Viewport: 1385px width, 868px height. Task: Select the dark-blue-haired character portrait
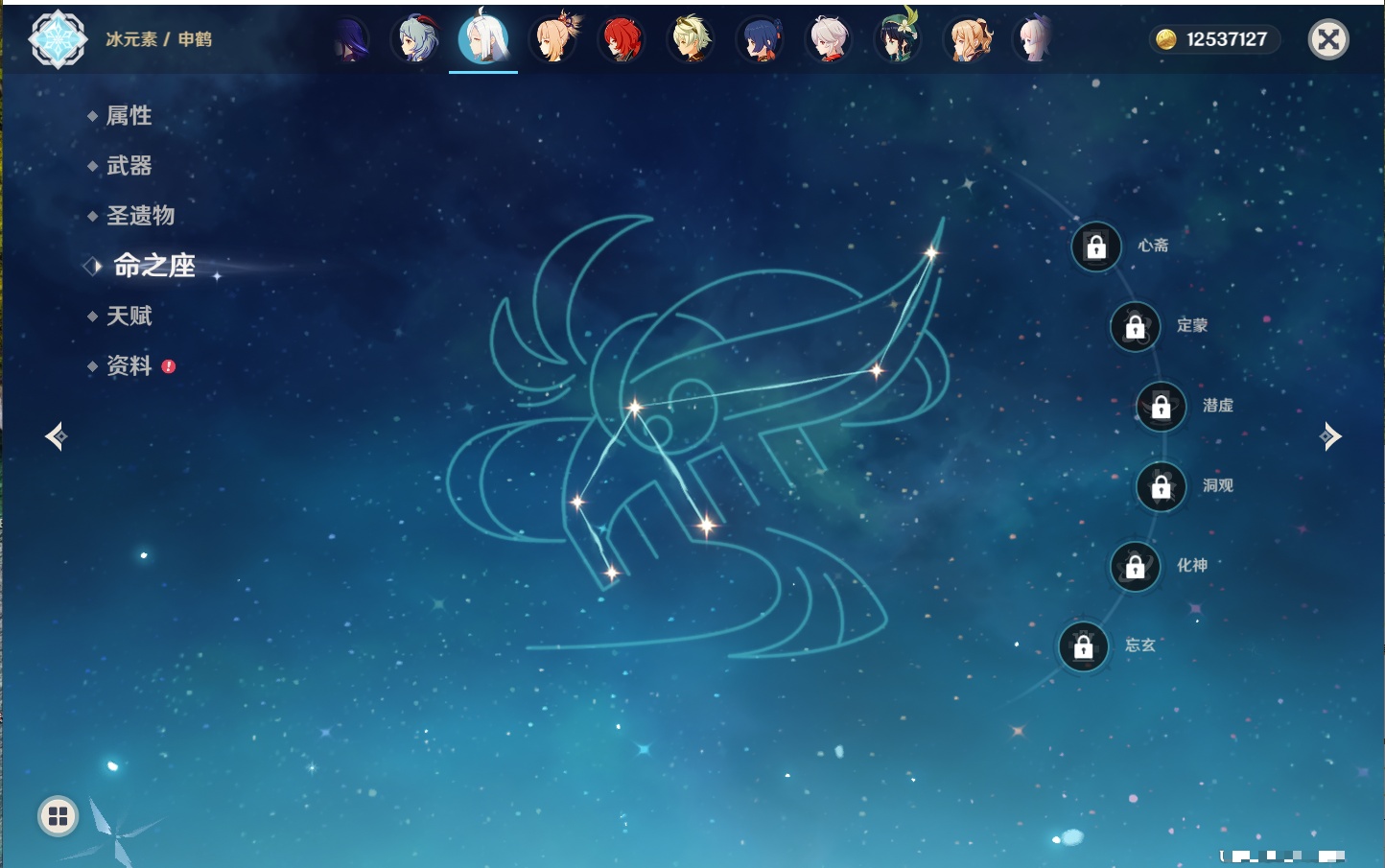click(x=760, y=39)
